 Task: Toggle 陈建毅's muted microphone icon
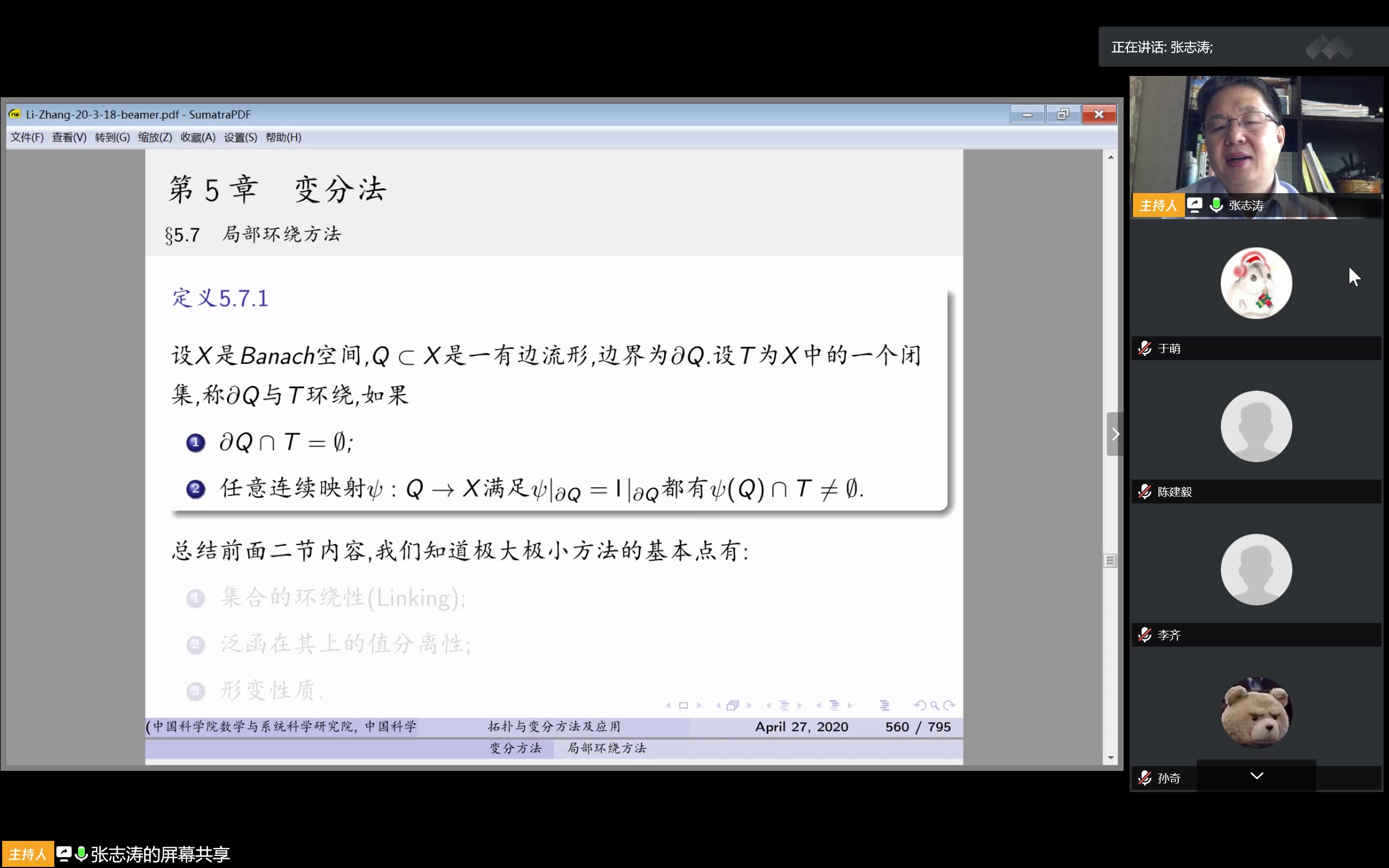(x=1145, y=492)
